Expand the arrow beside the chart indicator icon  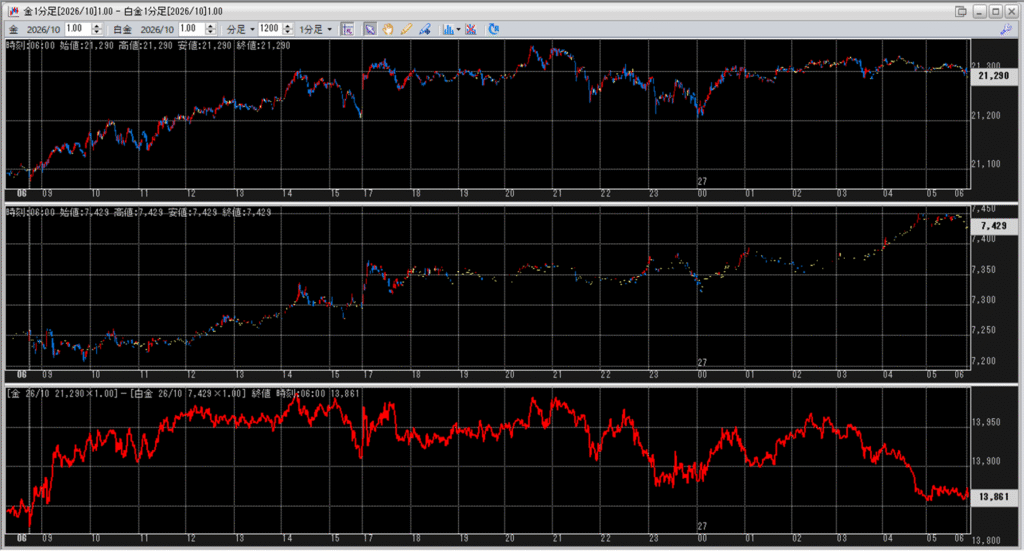pos(458,29)
